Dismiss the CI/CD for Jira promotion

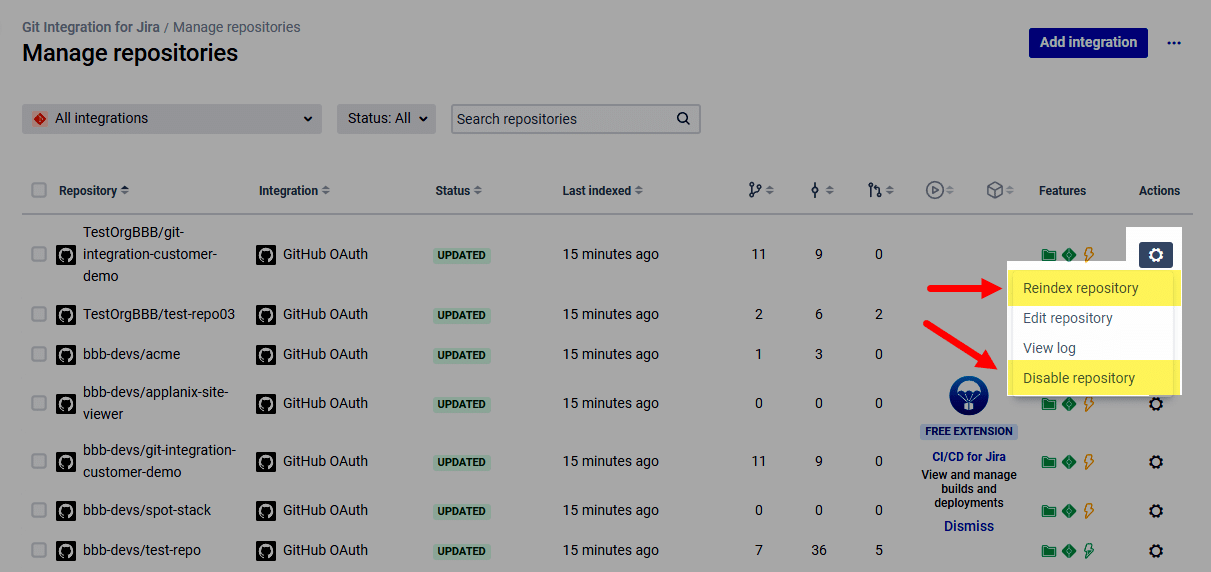click(x=969, y=526)
